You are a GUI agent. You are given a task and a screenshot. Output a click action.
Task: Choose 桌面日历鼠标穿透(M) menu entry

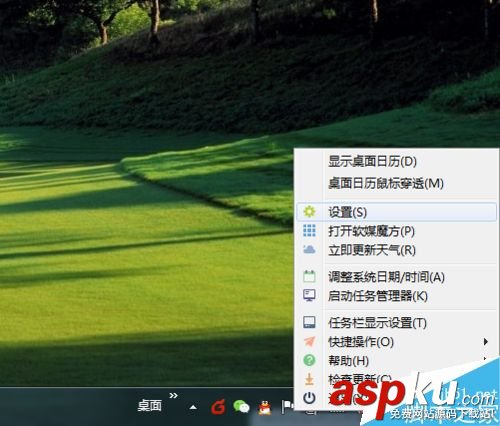point(396,183)
